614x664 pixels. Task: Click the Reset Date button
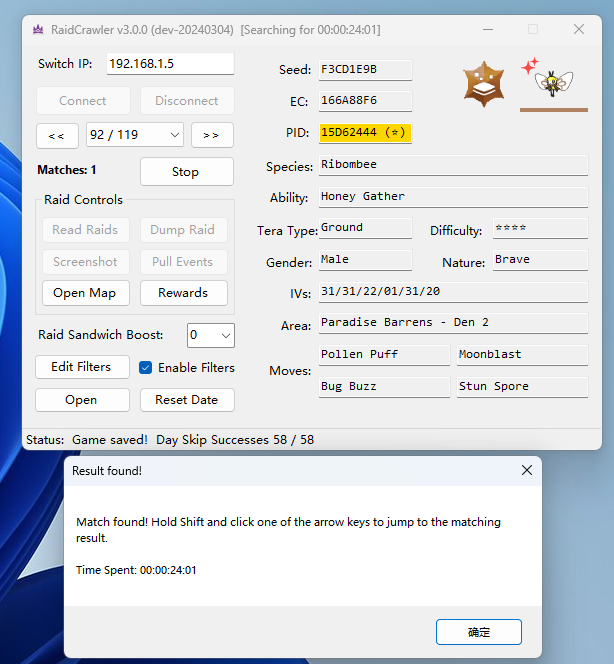point(187,400)
